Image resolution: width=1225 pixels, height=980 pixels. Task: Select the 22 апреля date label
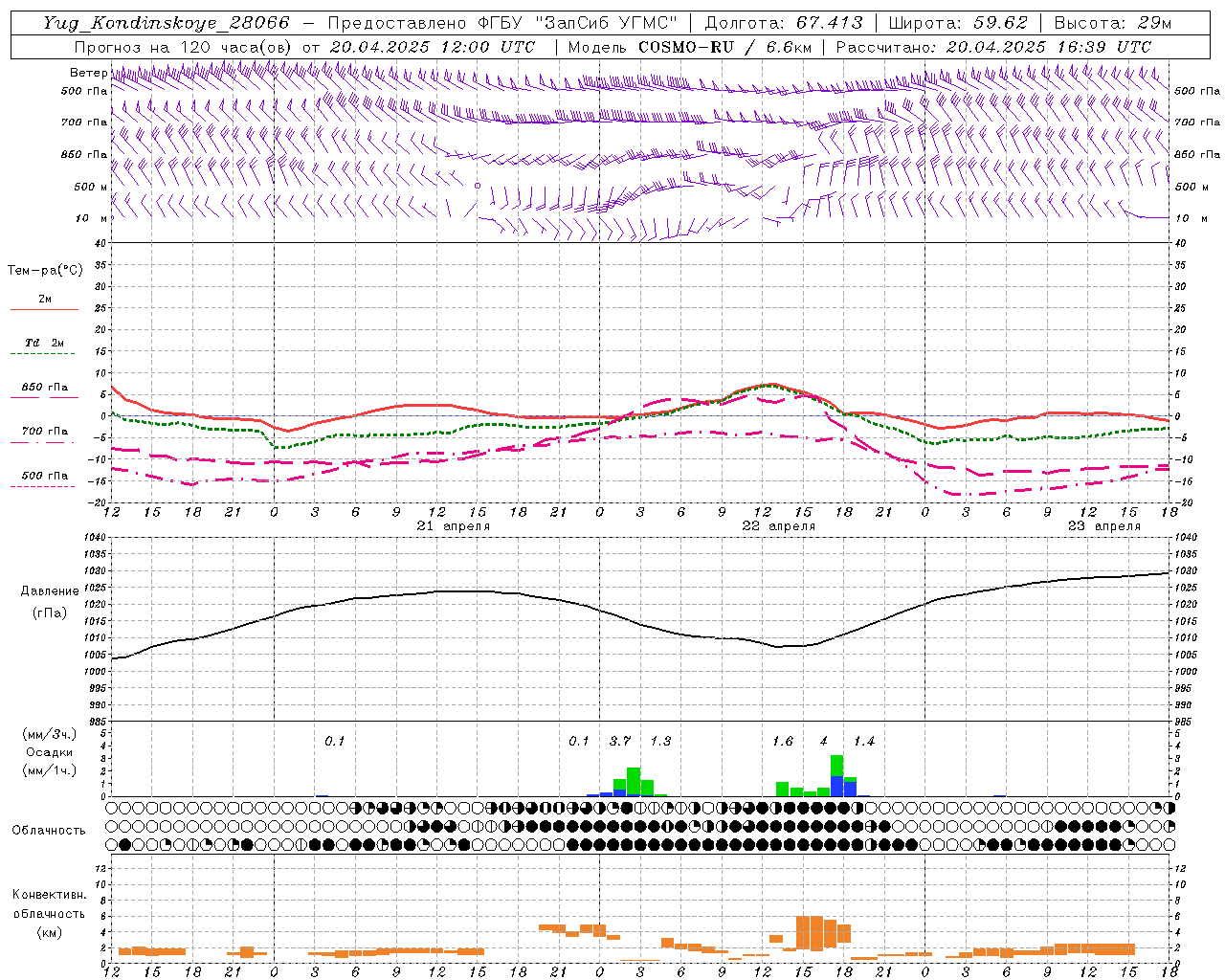[x=779, y=526]
